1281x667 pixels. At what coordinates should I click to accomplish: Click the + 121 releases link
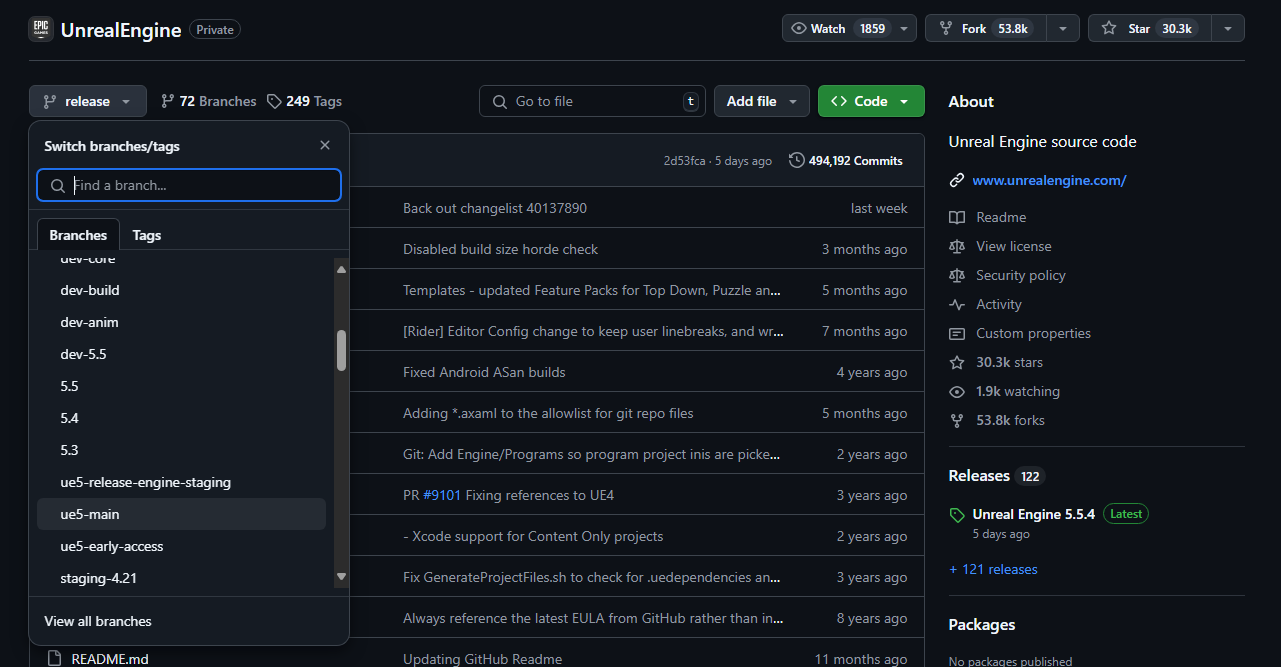tap(993, 569)
